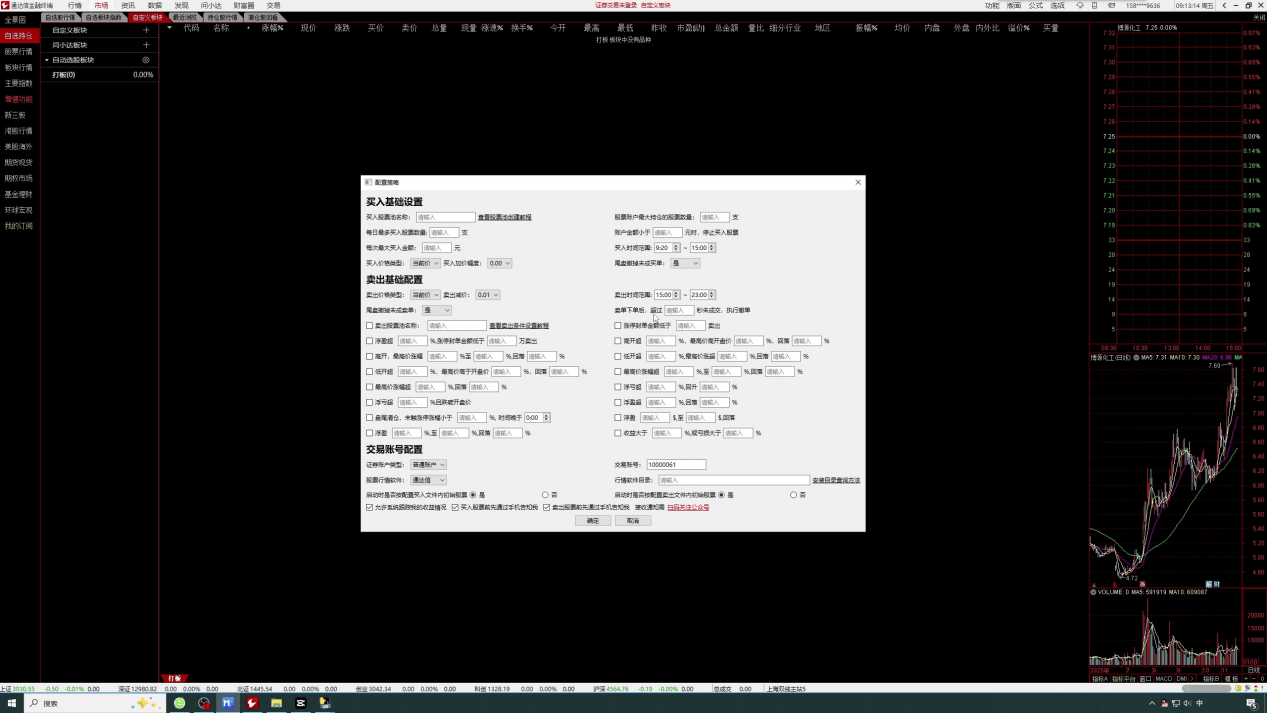Enable the 卖出股票池名称 checkbox
The width and height of the screenshot is (1267, 713).
[370, 326]
